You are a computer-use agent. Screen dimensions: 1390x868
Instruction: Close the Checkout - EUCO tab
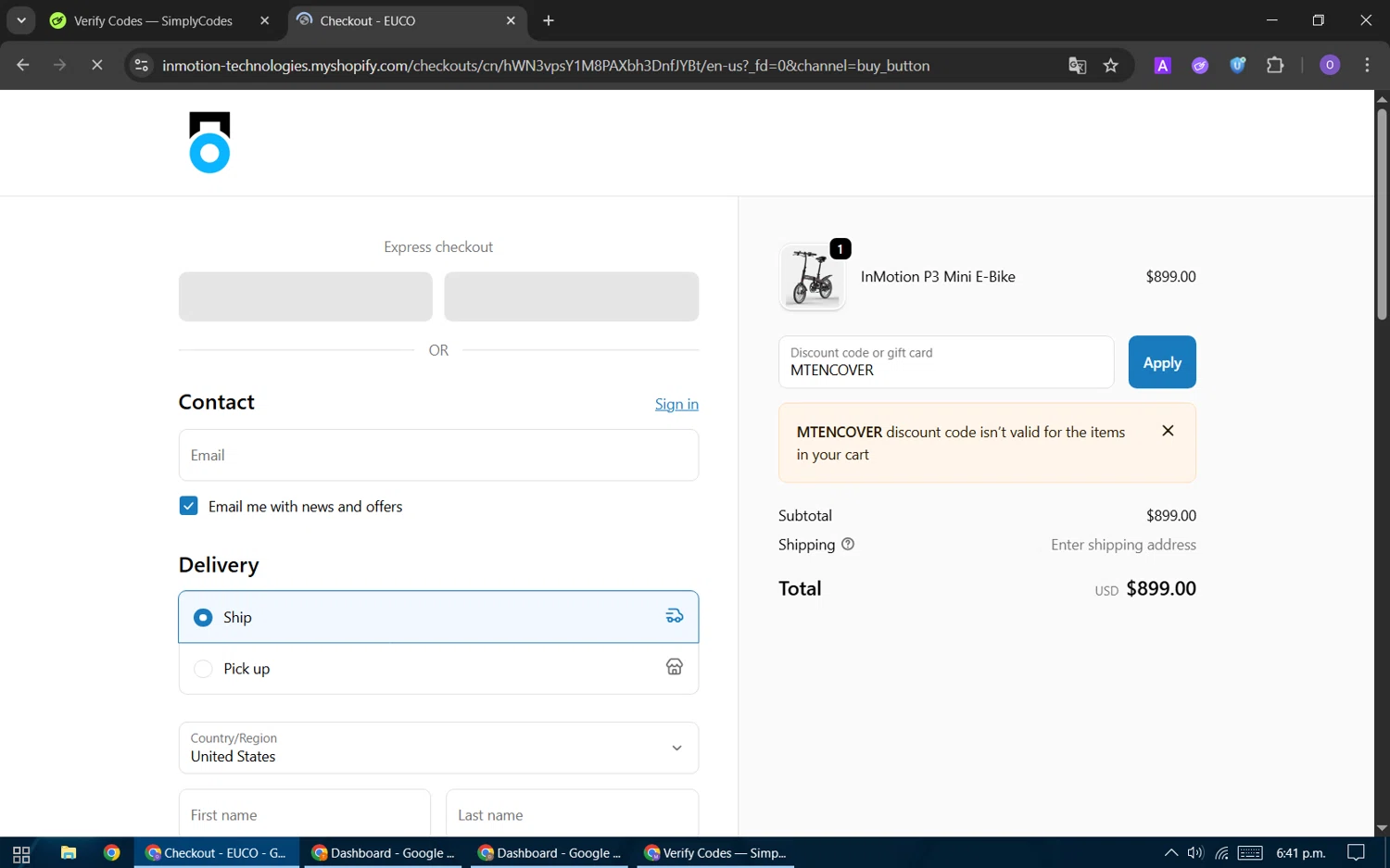coord(511,20)
